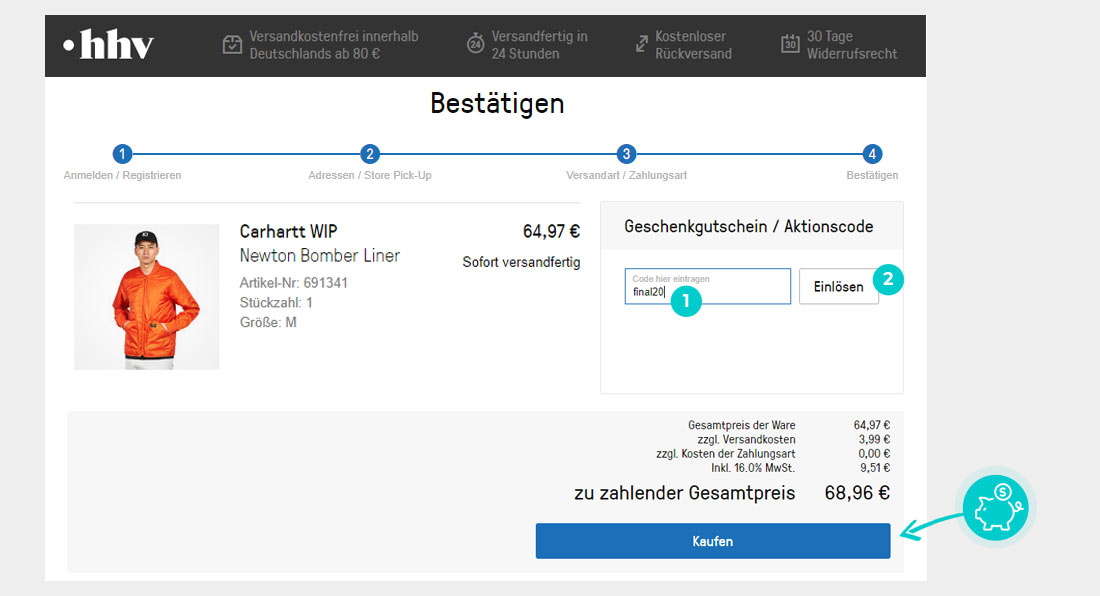
Task: Click the piggy bank savings icon
Action: click(996, 508)
